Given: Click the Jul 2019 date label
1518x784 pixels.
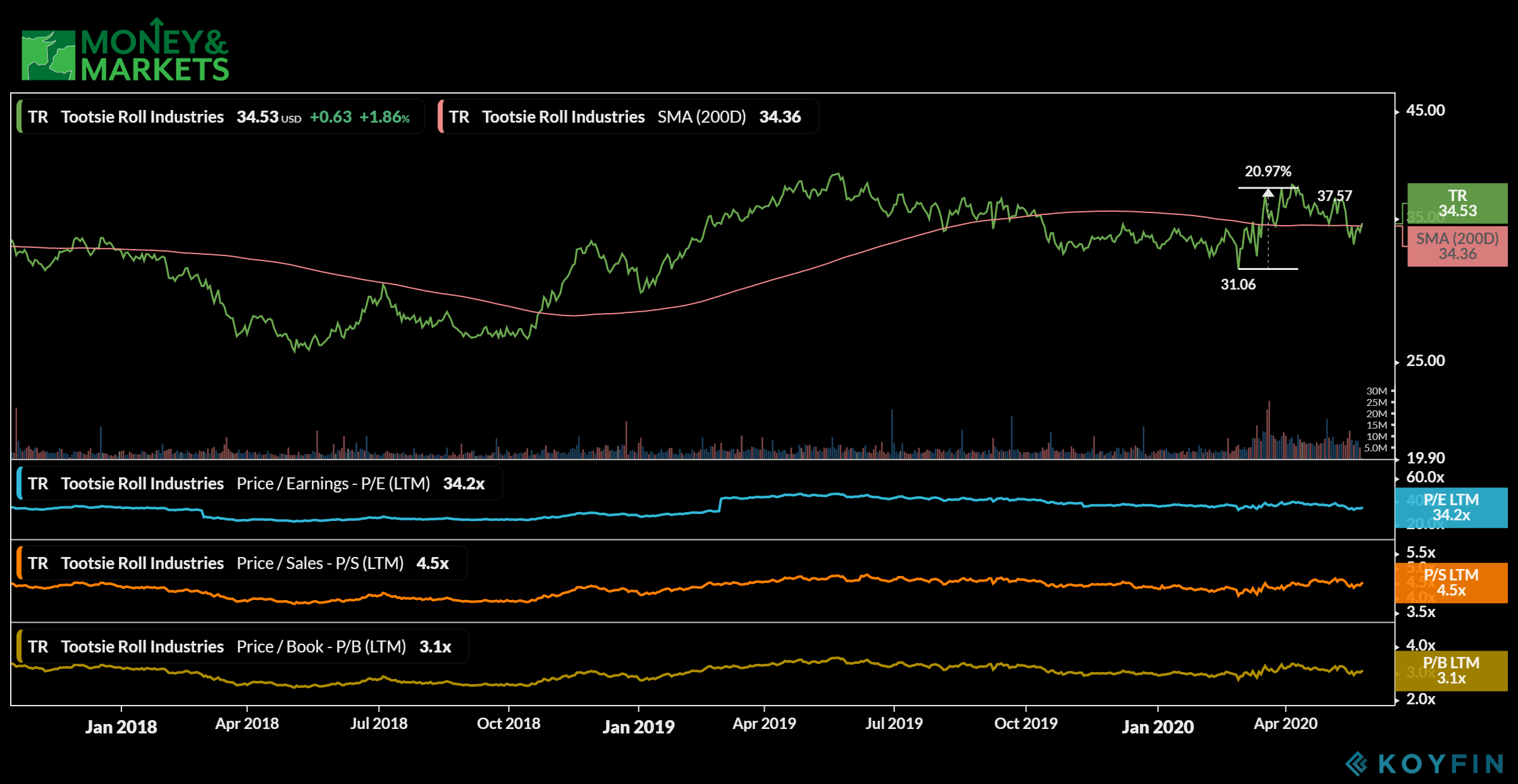Looking at the screenshot, I should click(x=894, y=724).
